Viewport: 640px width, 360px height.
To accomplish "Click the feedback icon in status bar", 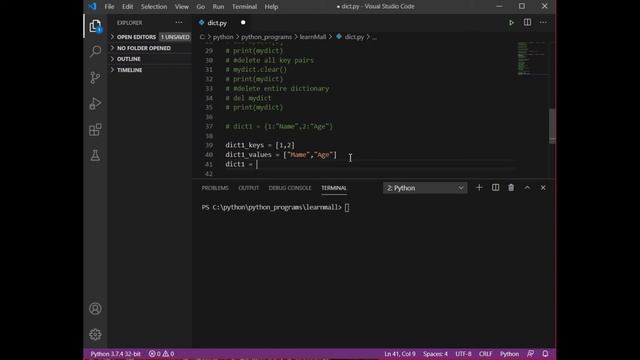I will click(x=530, y=354).
